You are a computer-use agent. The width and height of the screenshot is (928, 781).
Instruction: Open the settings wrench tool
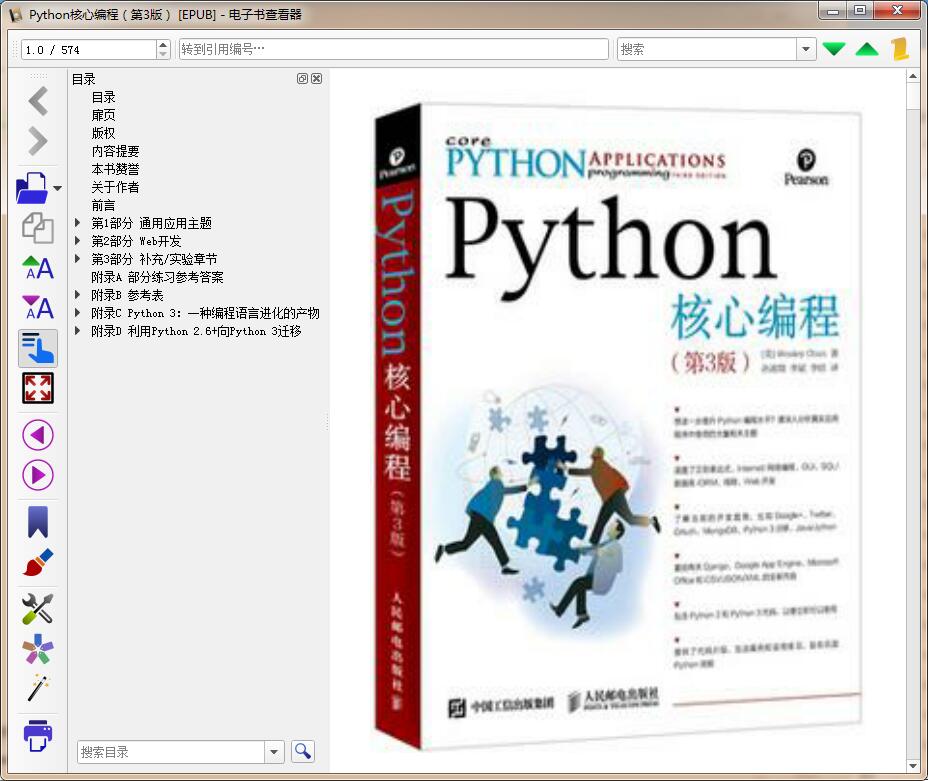coord(37,608)
